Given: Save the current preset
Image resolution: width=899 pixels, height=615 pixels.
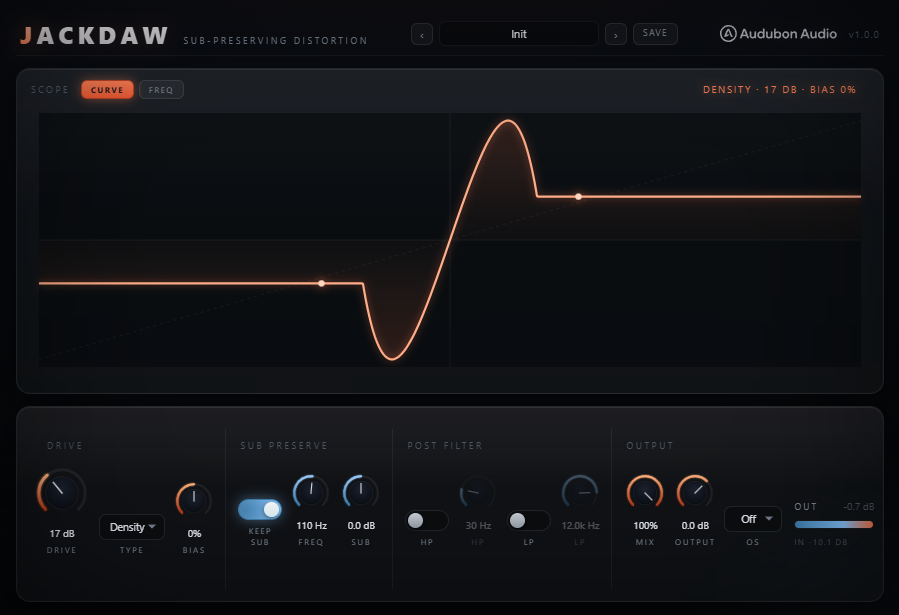Looking at the screenshot, I should tap(655, 33).
